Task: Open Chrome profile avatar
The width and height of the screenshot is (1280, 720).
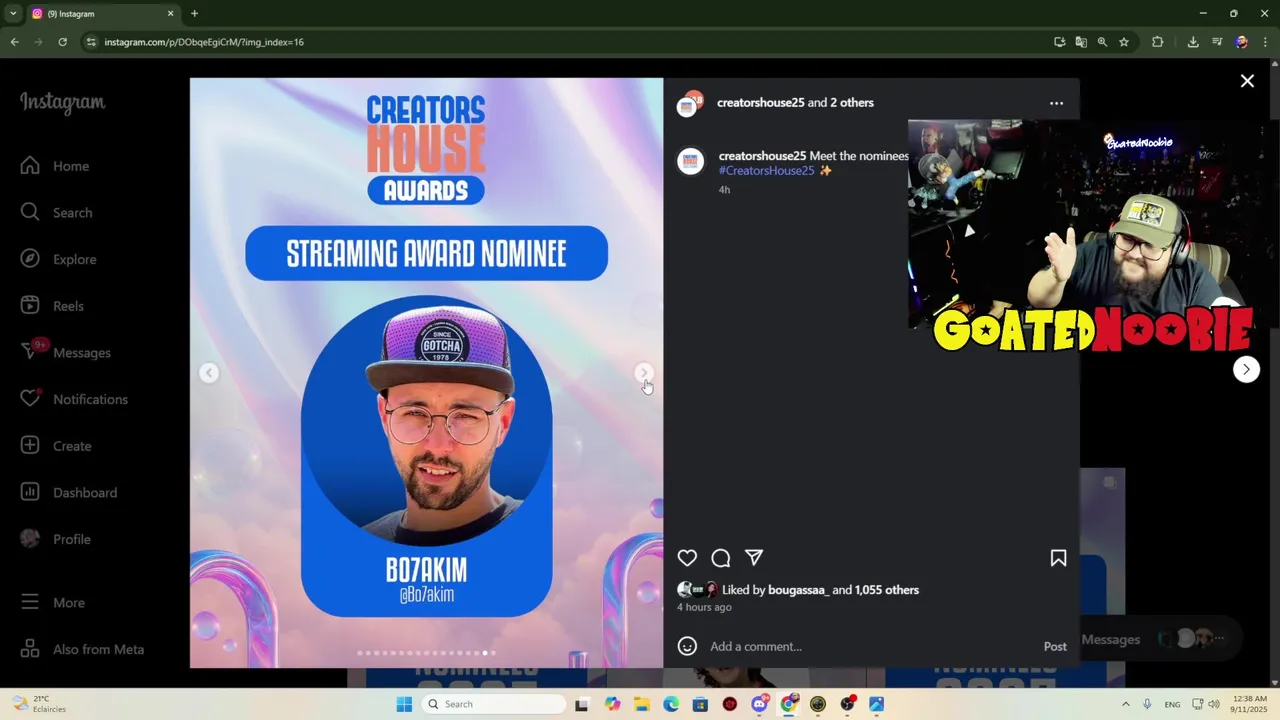Action: [1241, 42]
